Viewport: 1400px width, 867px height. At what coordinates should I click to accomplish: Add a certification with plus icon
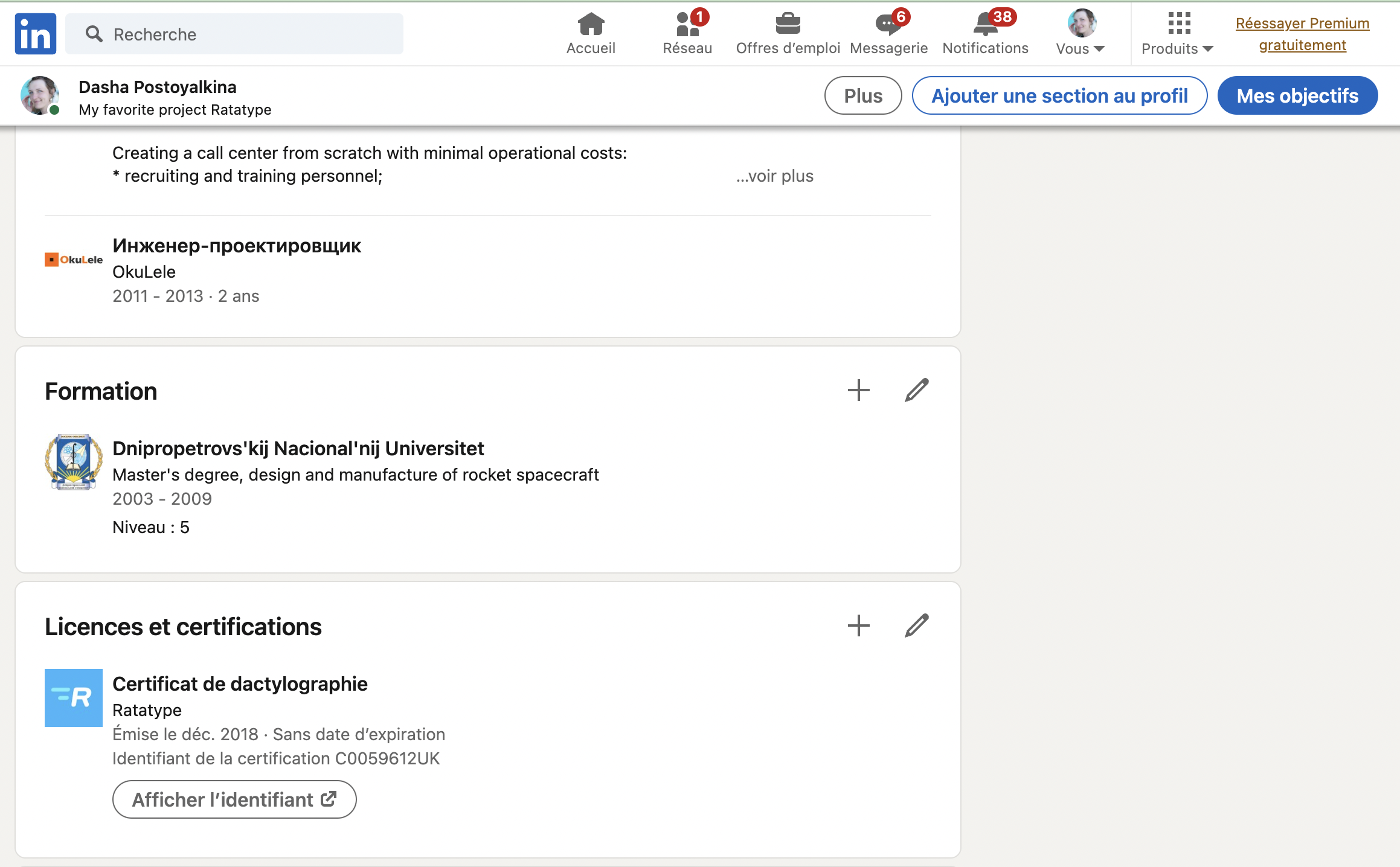pos(858,626)
